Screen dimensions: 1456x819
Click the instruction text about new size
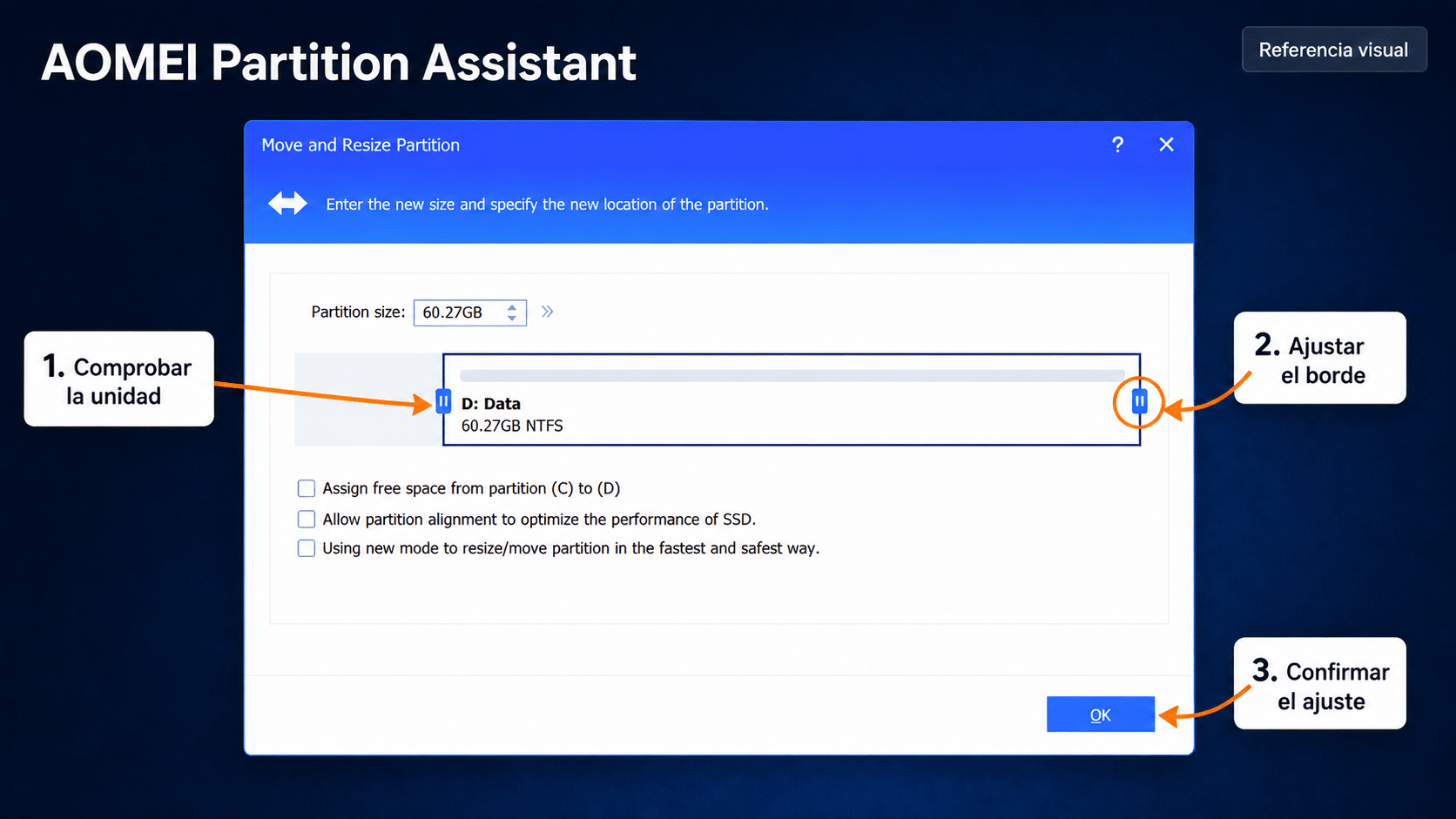547,205
